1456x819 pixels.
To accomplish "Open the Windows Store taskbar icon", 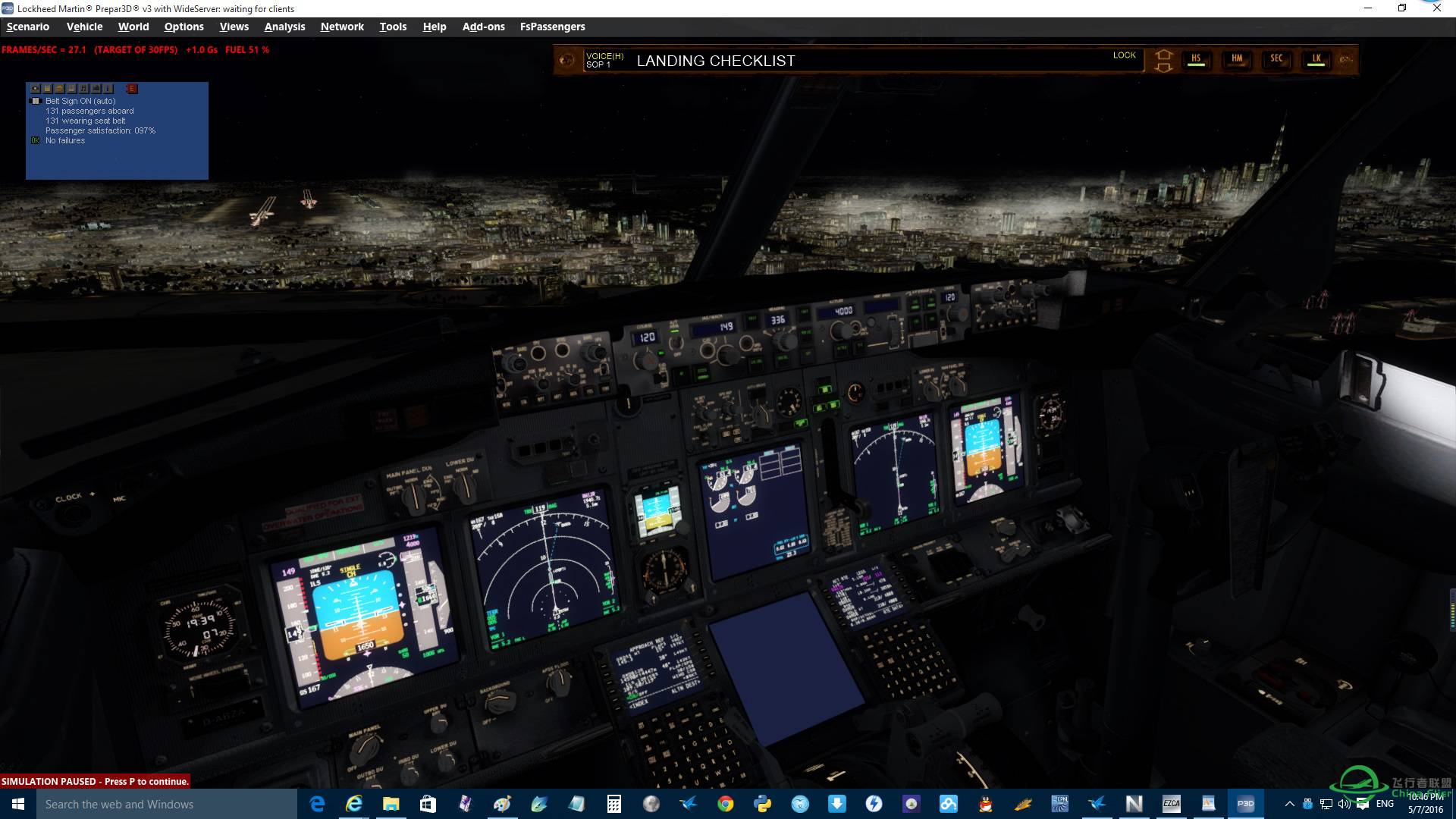I will (428, 804).
